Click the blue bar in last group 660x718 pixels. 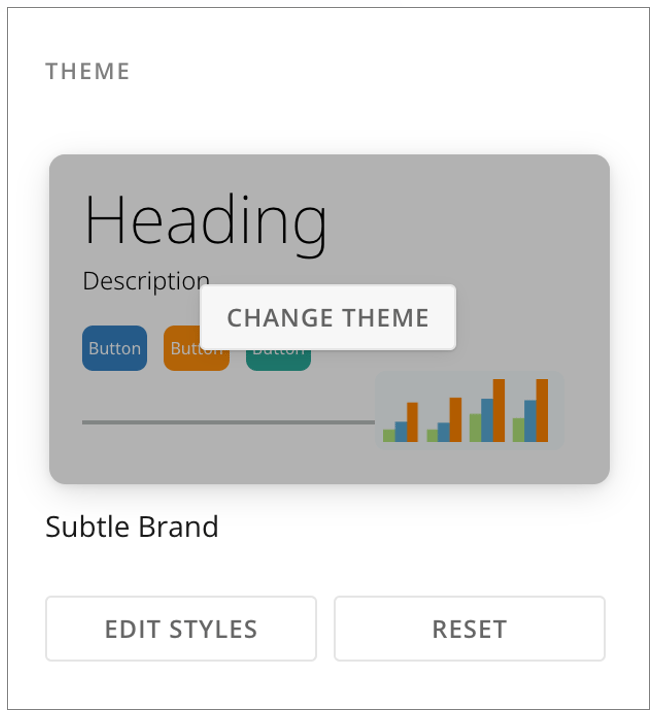pyautogui.click(x=530, y=421)
